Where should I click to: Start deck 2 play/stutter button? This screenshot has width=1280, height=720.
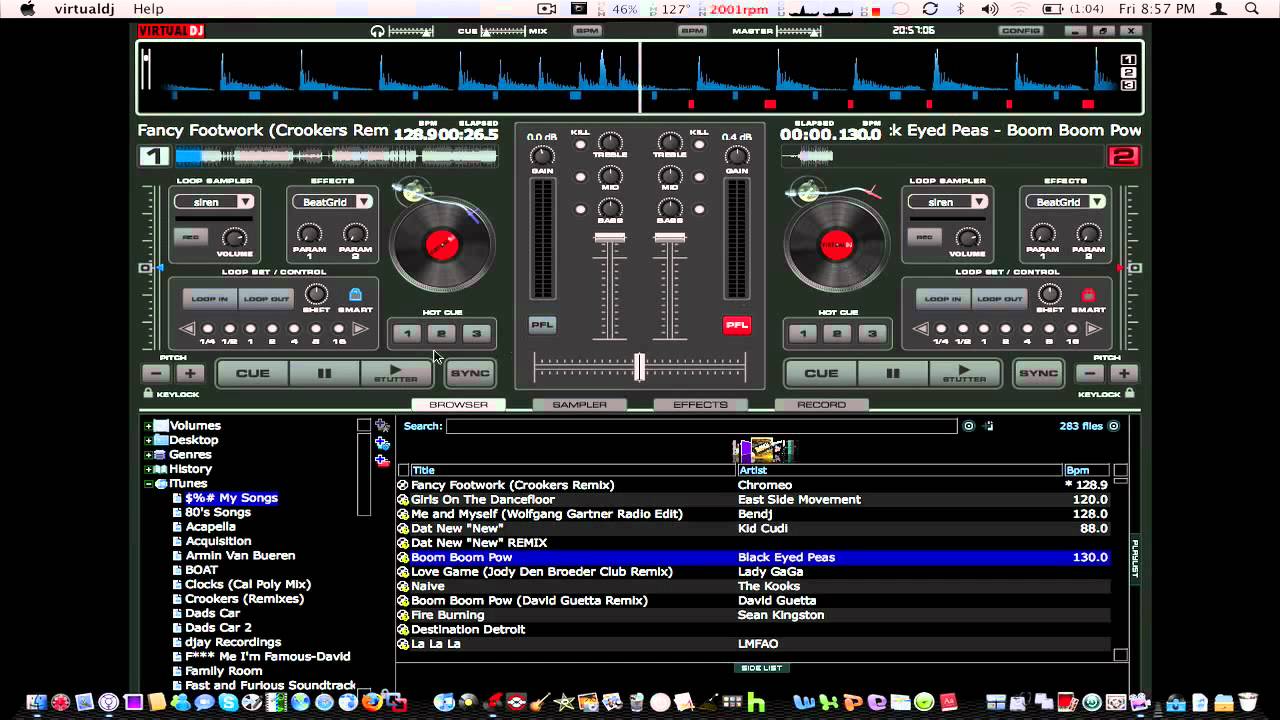[x=965, y=374]
